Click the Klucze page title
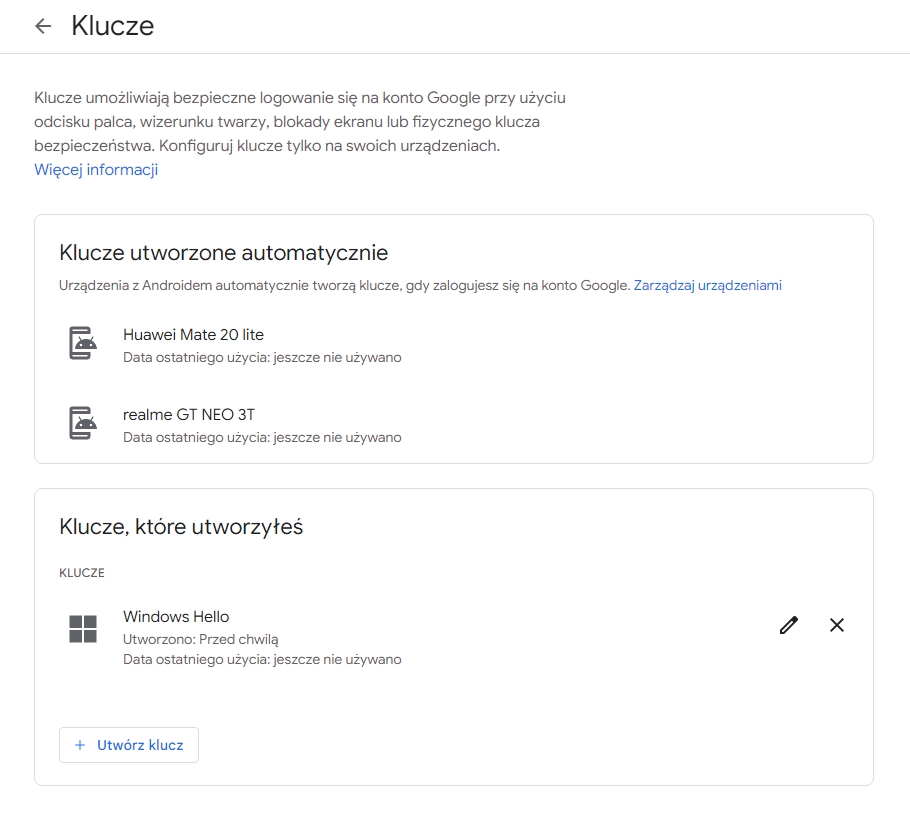The width and height of the screenshot is (910, 814). (x=111, y=26)
